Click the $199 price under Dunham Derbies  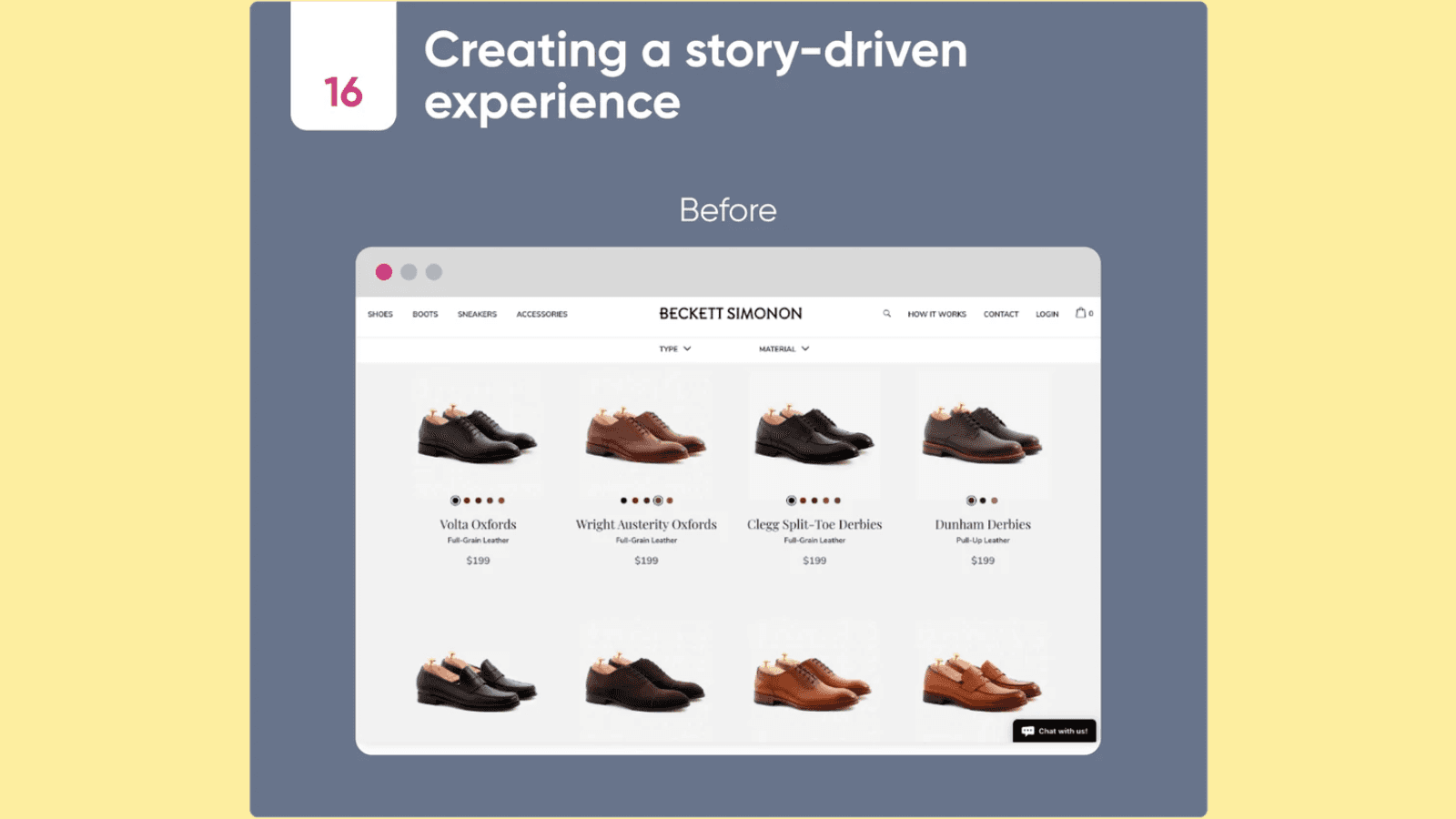983,561
